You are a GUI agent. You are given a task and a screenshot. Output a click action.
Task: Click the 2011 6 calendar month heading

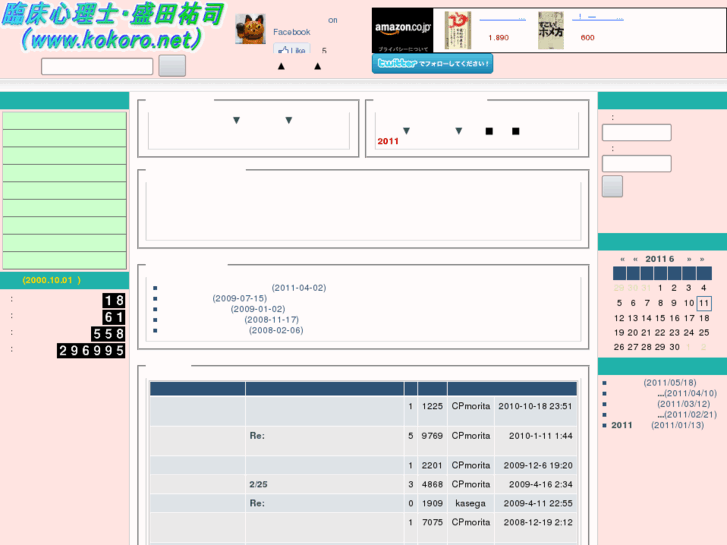click(x=660, y=259)
